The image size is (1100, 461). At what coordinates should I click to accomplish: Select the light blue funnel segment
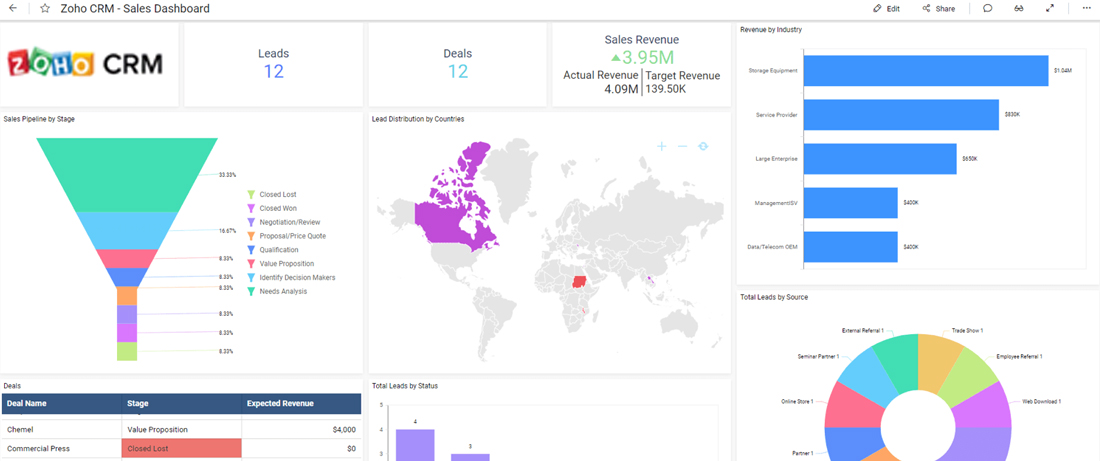pos(127,230)
